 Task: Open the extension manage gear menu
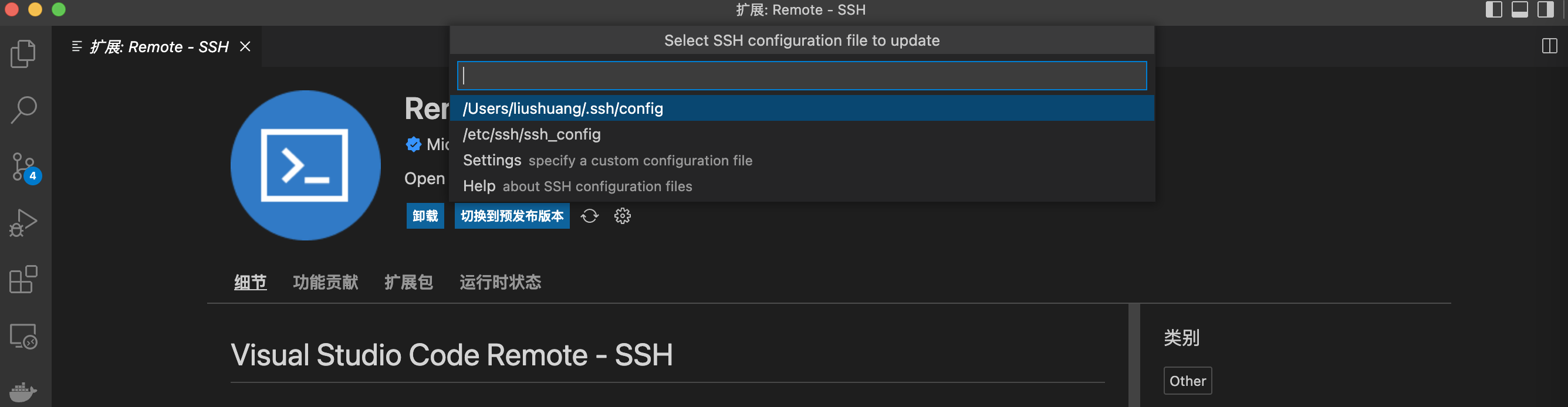click(622, 216)
